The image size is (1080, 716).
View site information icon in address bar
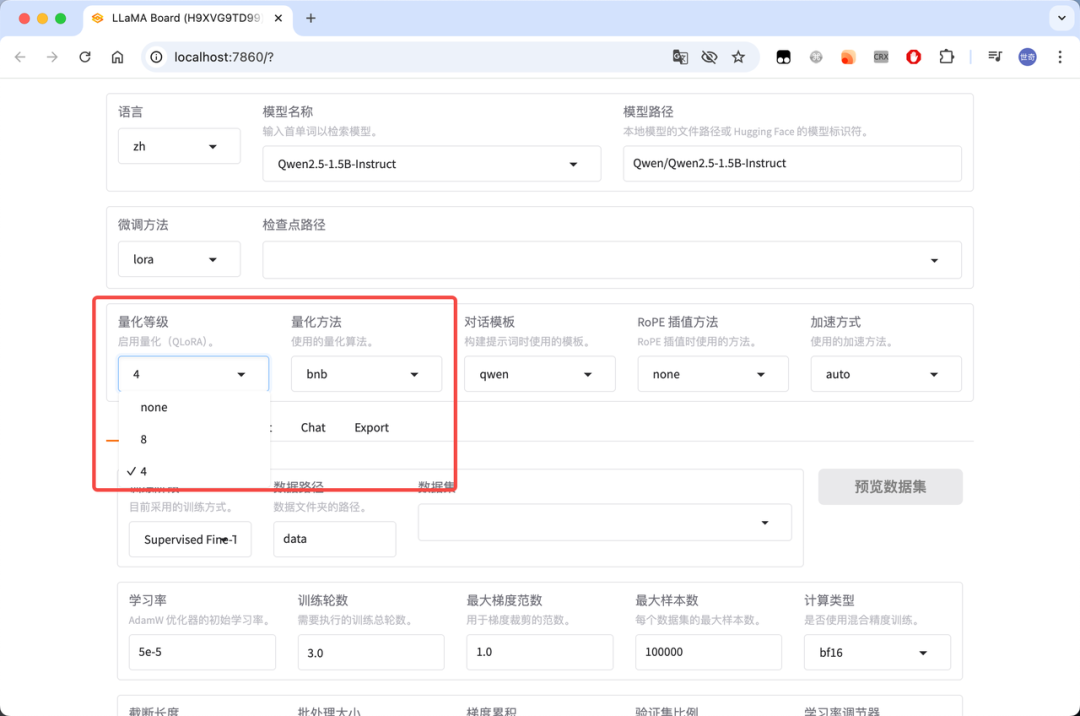coord(156,57)
